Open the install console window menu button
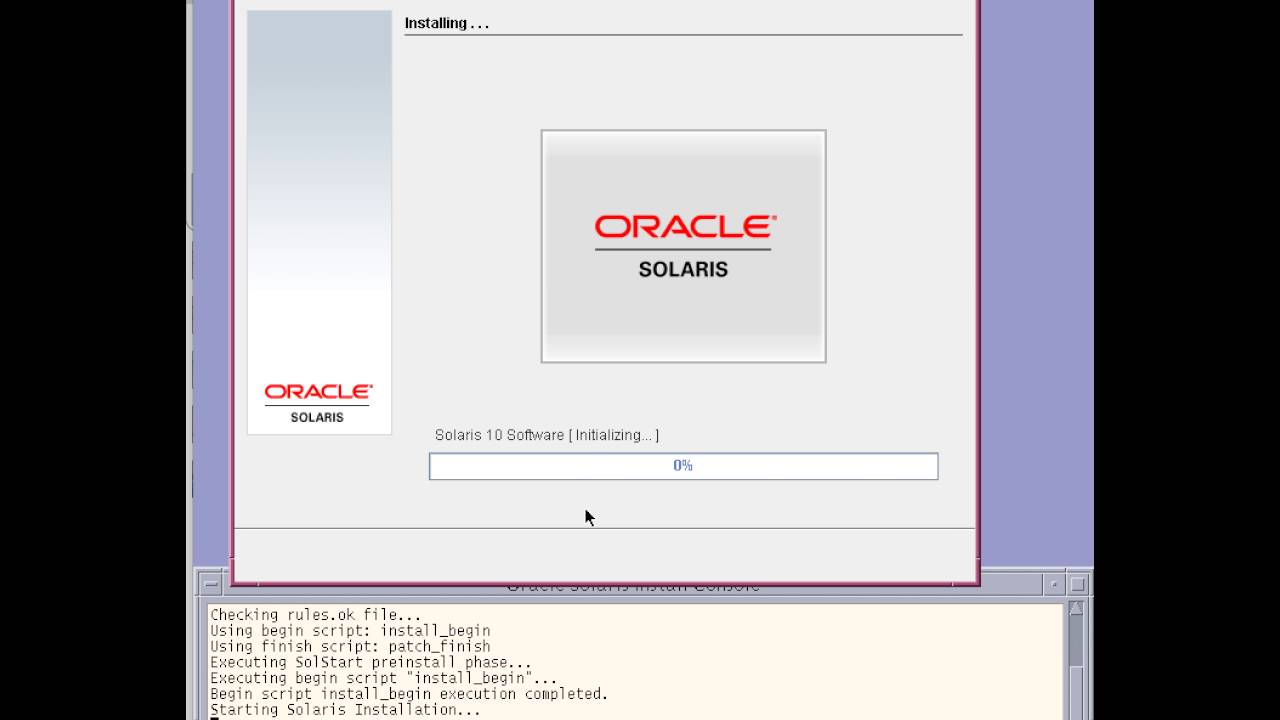The image size is (1280, 720). [210, 585]
